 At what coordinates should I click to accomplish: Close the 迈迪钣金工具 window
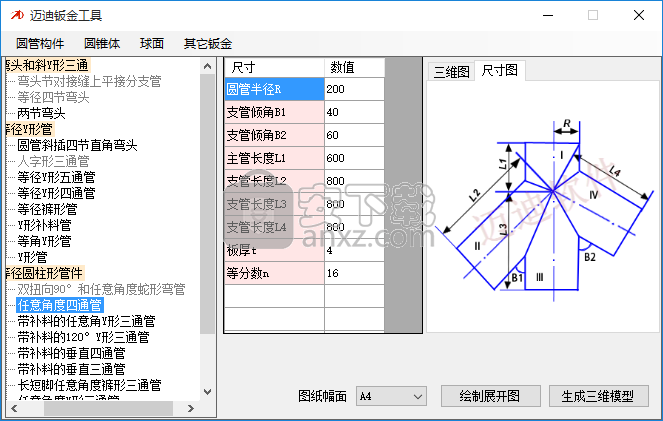click(x=639, y=16)
